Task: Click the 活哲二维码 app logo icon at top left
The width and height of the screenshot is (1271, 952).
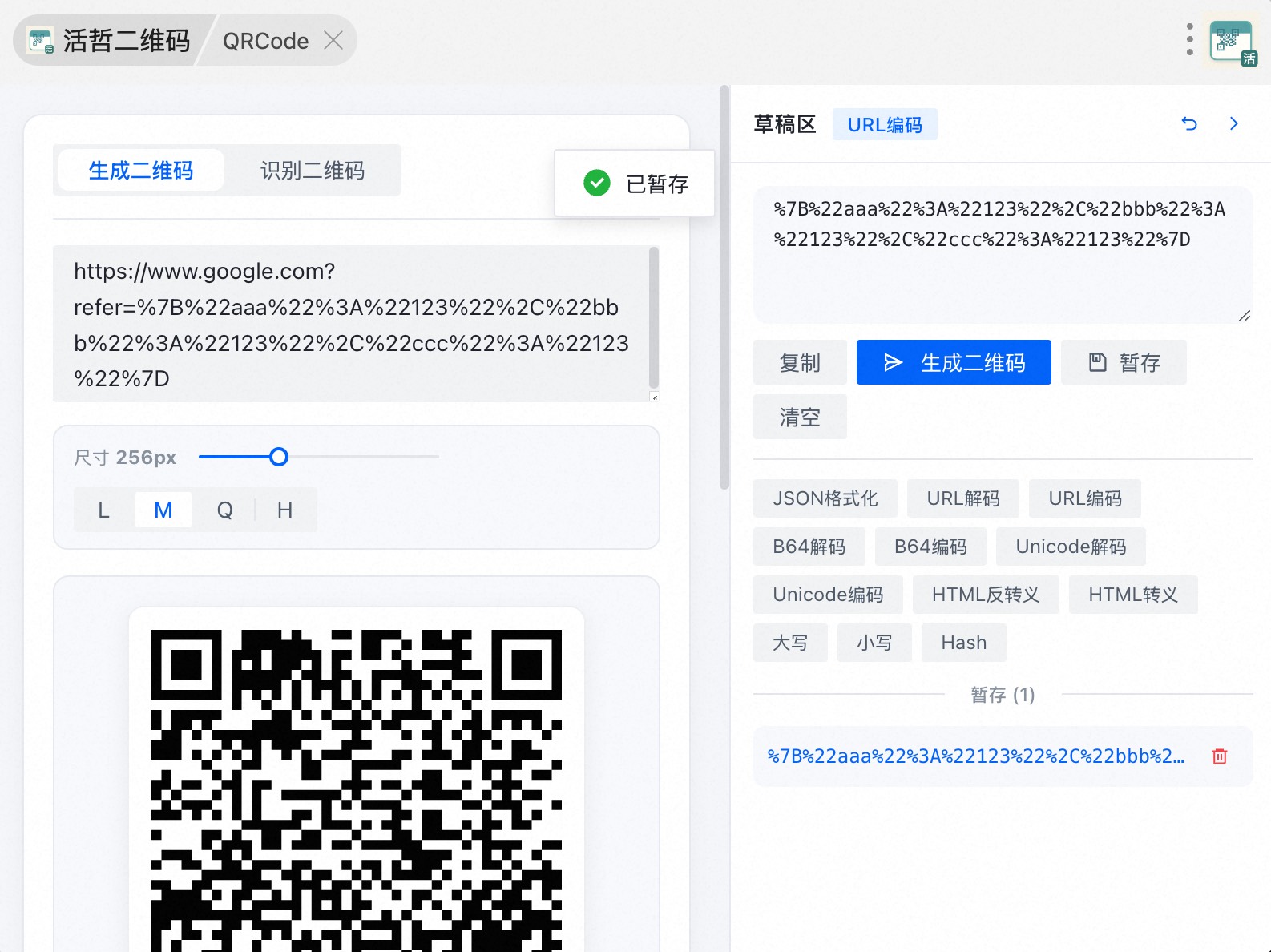Action: pos(40,41)
